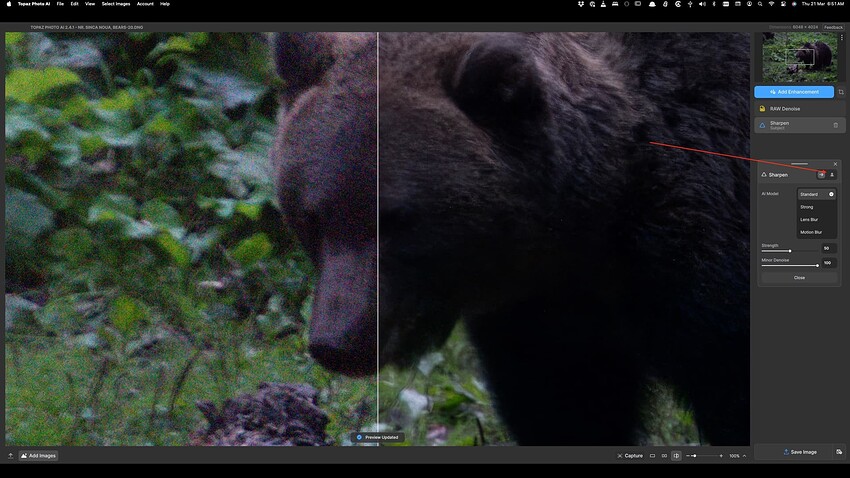Click the cloud hat menu bar icon

click(x=652, y=4)
